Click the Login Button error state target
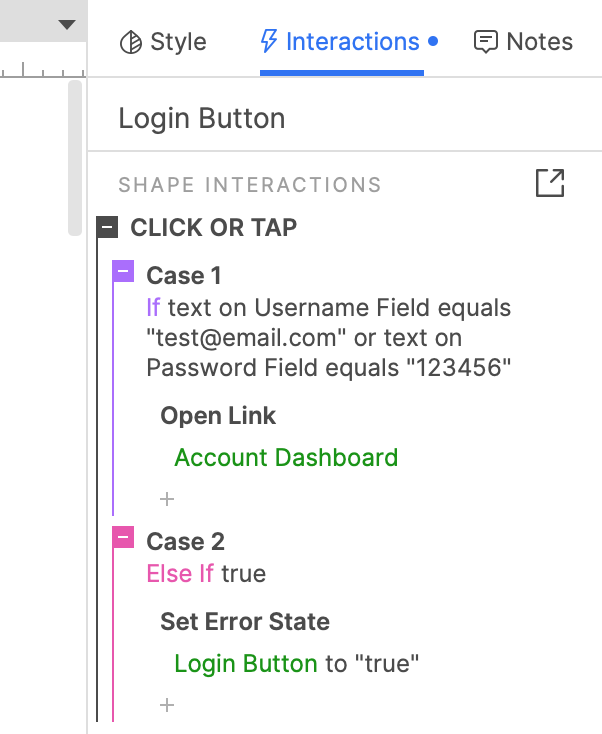The height and width of the screenshot is (734, 602). click(x=245, y=664)
